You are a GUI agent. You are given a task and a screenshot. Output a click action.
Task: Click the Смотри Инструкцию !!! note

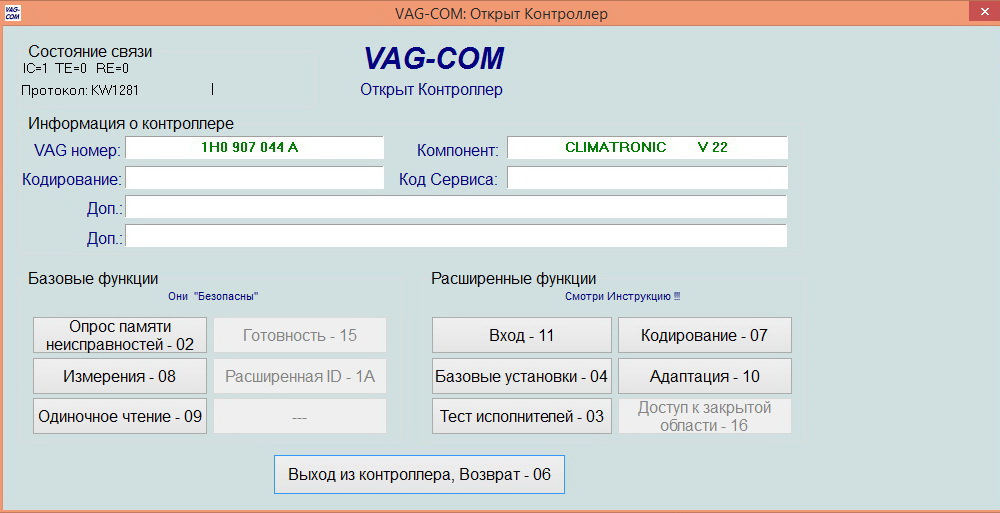(623, 296)
